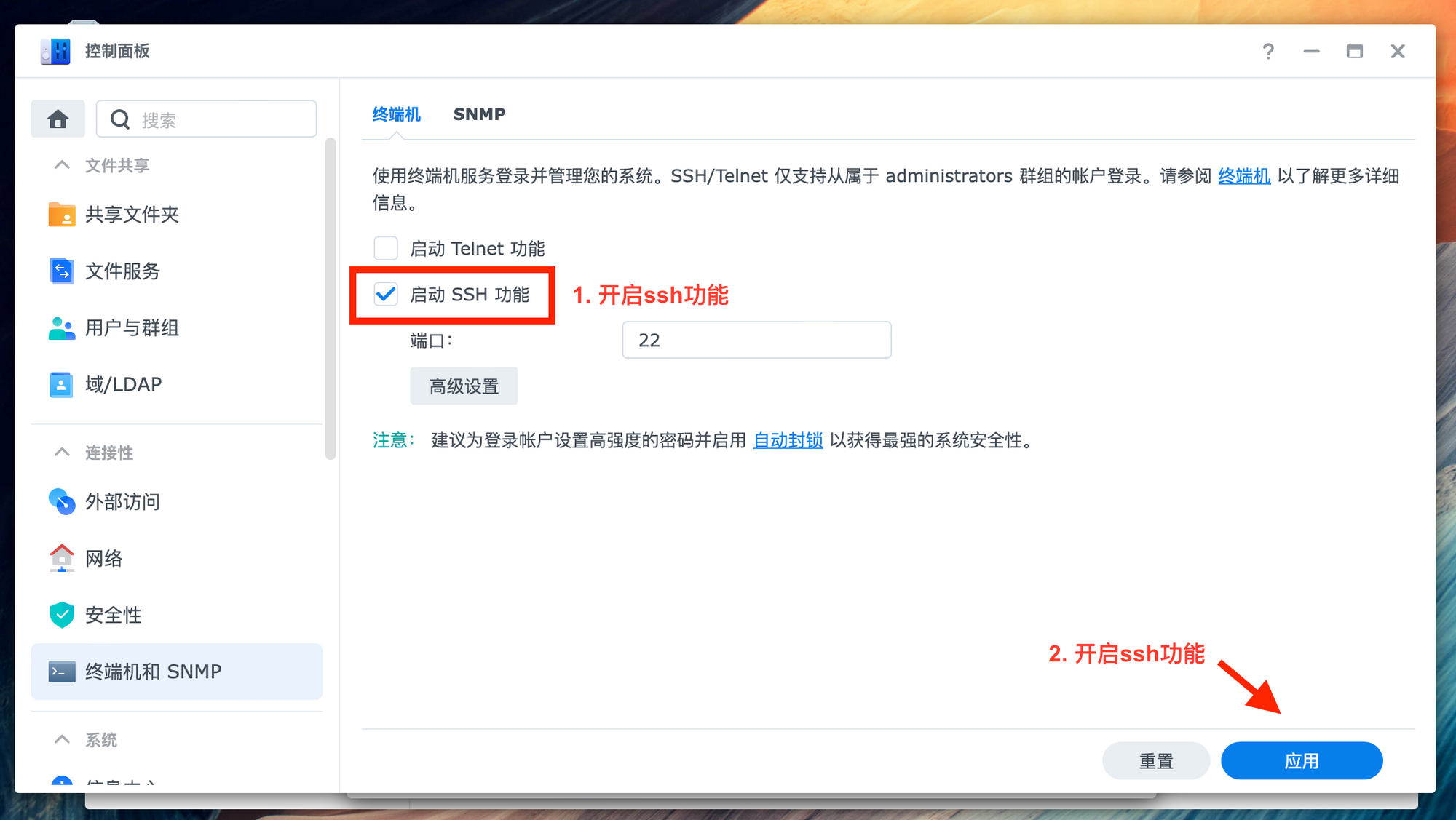The height and width of the screenshot is (820, 1456).
Task: Click the SSH port input field
Action: pyautogui.click(x=756, y=340)
